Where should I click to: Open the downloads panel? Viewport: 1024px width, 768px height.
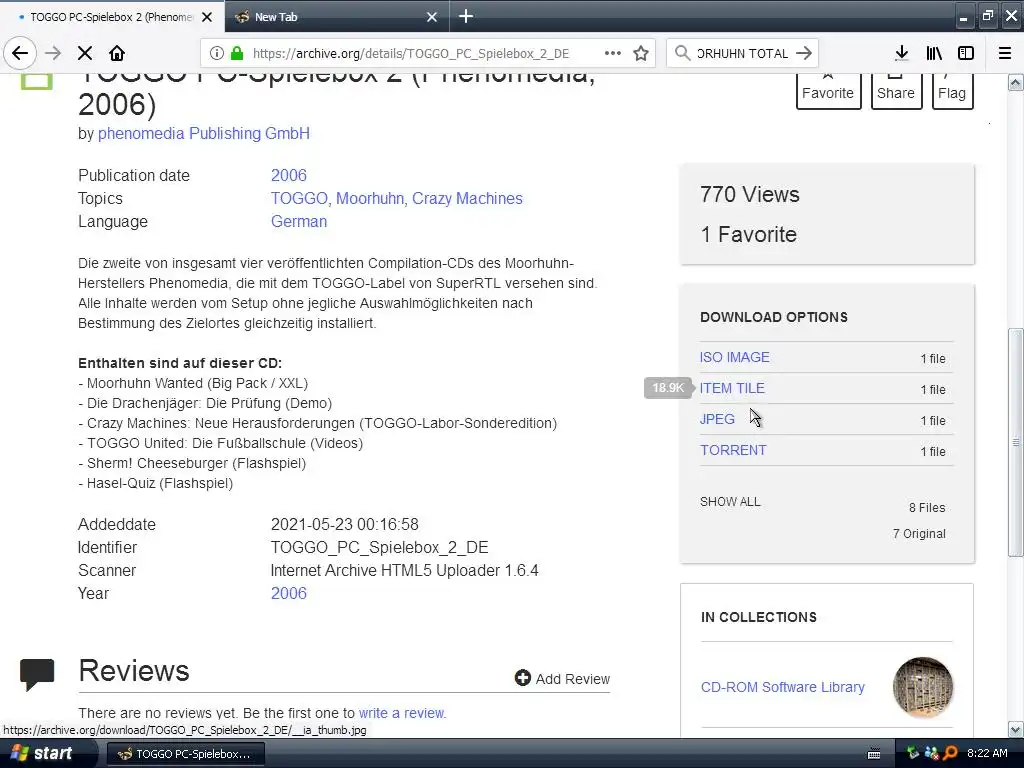point(901,53)
